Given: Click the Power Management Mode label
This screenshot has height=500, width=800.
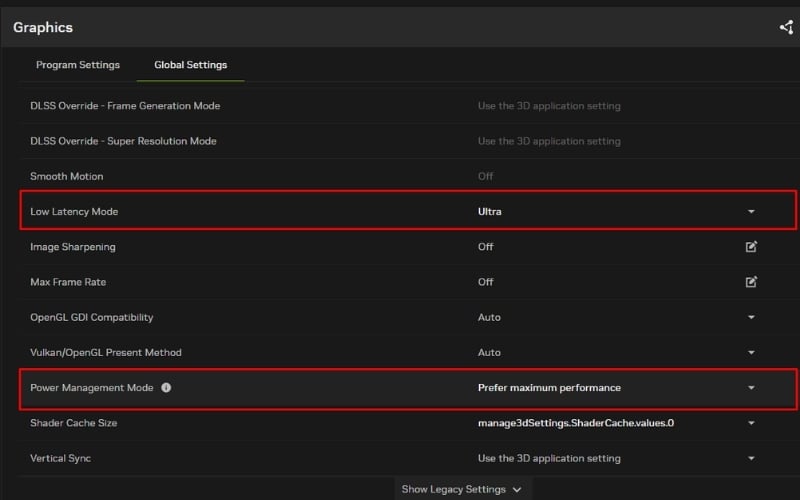Looking at the screenshot, I should [x=91, y=388].
